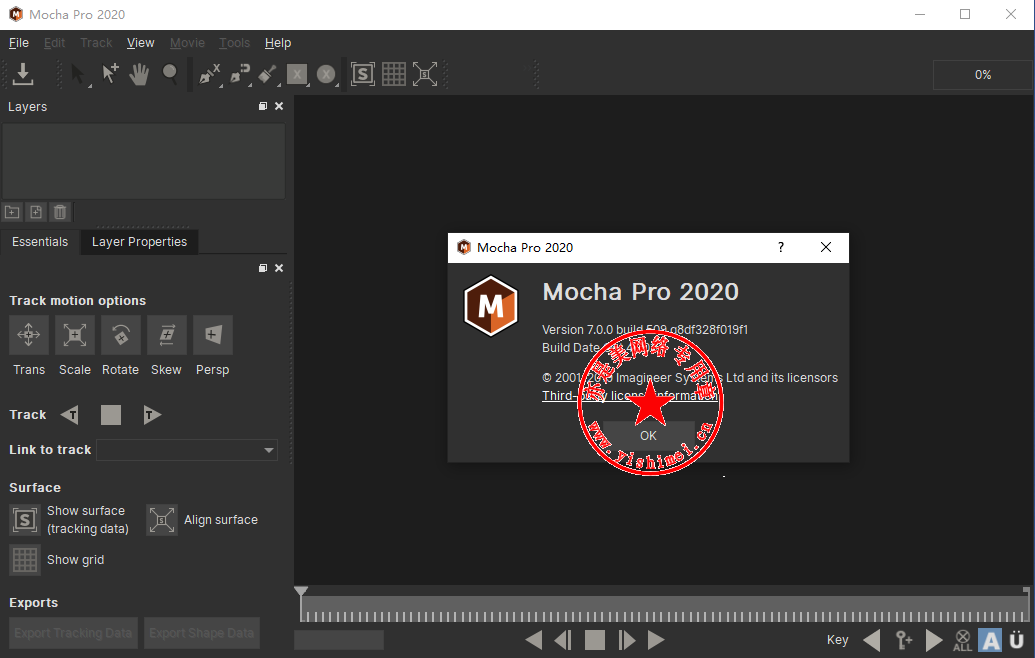1035x658 pixels.
Task: Click Export Shape Data button
Action: [x=201, y=633]
